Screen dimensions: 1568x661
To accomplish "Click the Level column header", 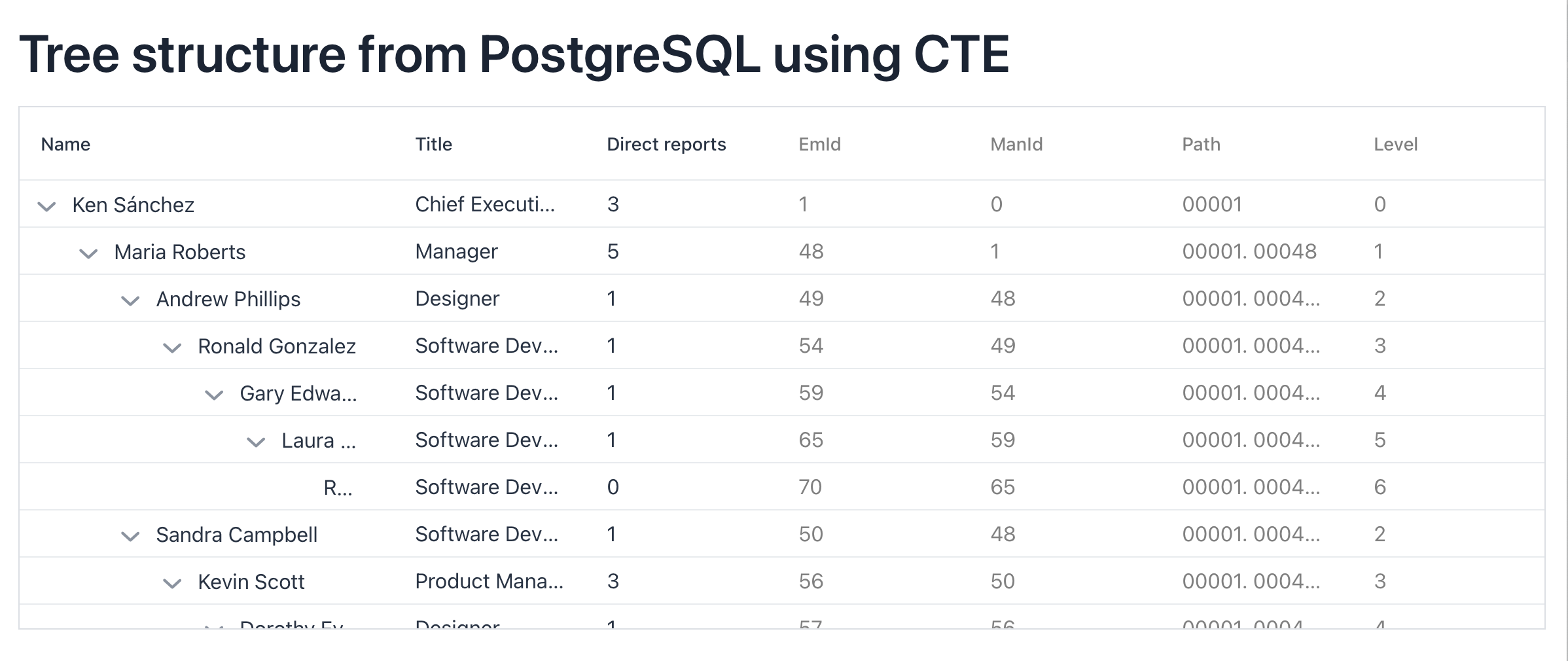I will (x=1395, y=144).
